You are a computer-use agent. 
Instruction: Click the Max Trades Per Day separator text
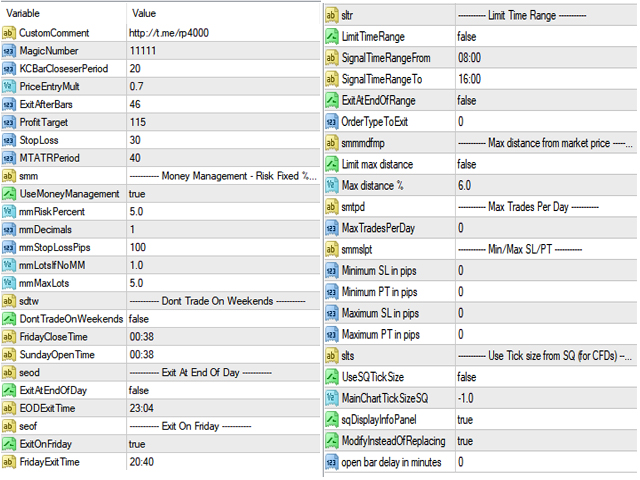(x=528, y=207)
